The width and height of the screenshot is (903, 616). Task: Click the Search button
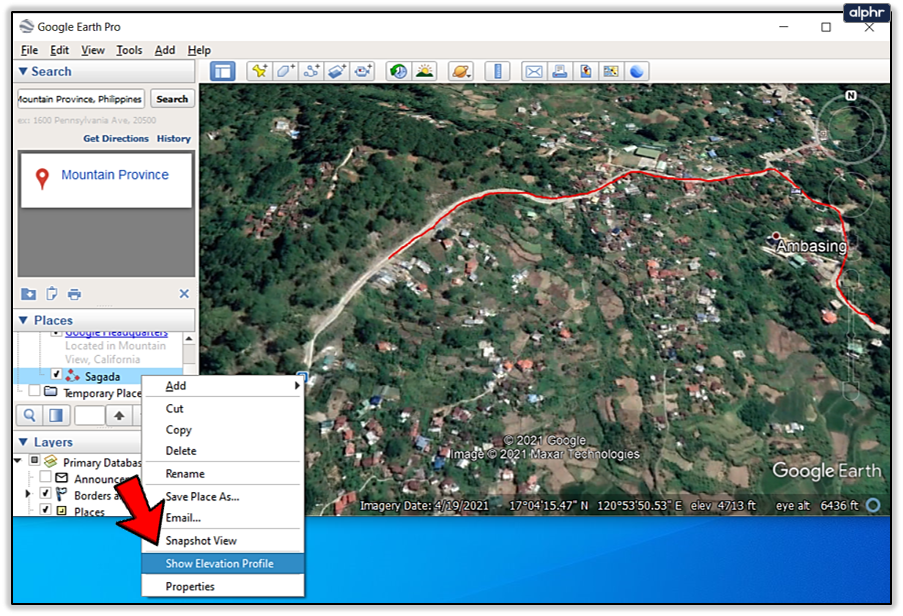tap(172, 99)
